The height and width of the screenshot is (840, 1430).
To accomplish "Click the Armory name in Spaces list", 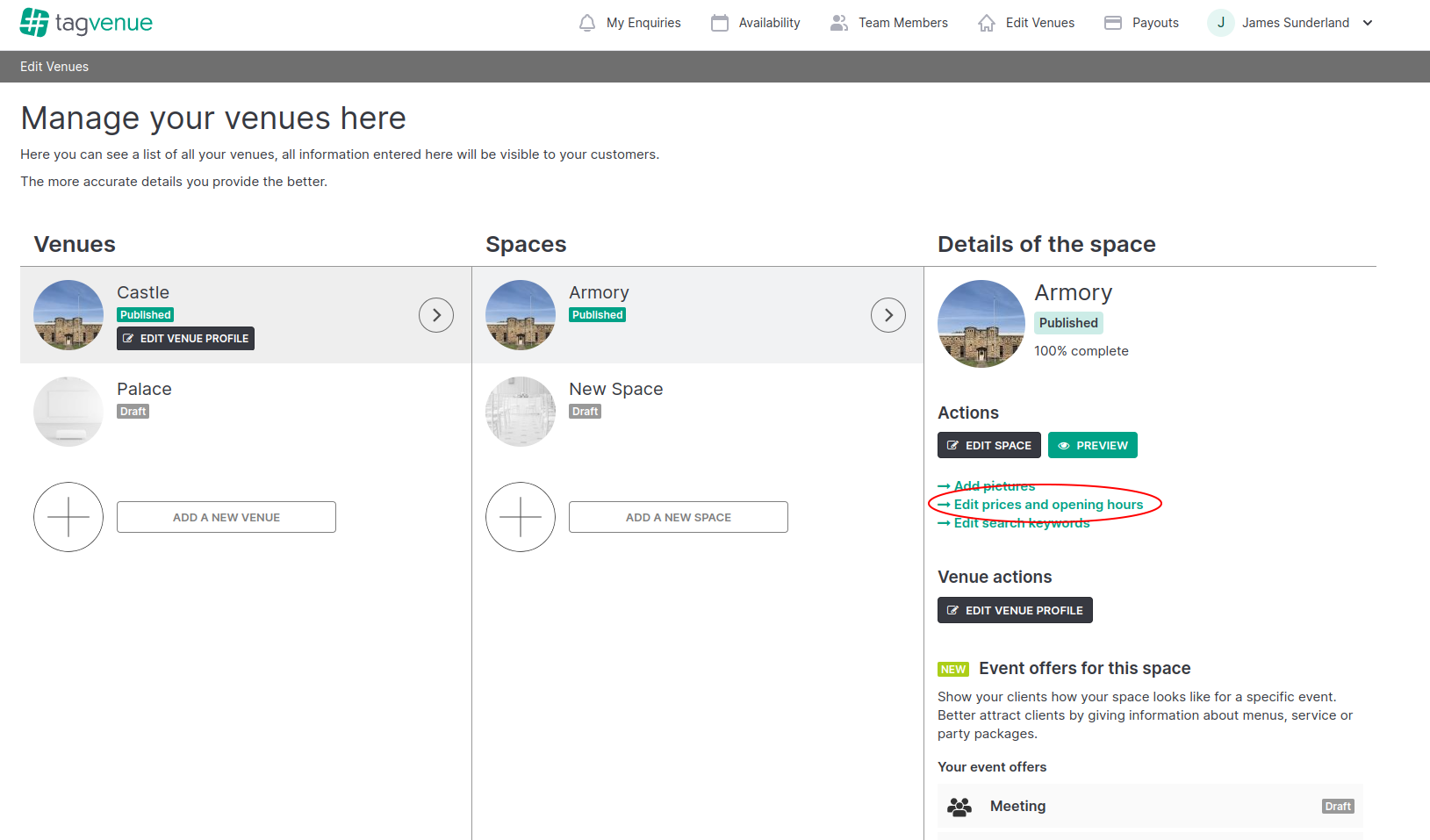I will click(599, 292).
